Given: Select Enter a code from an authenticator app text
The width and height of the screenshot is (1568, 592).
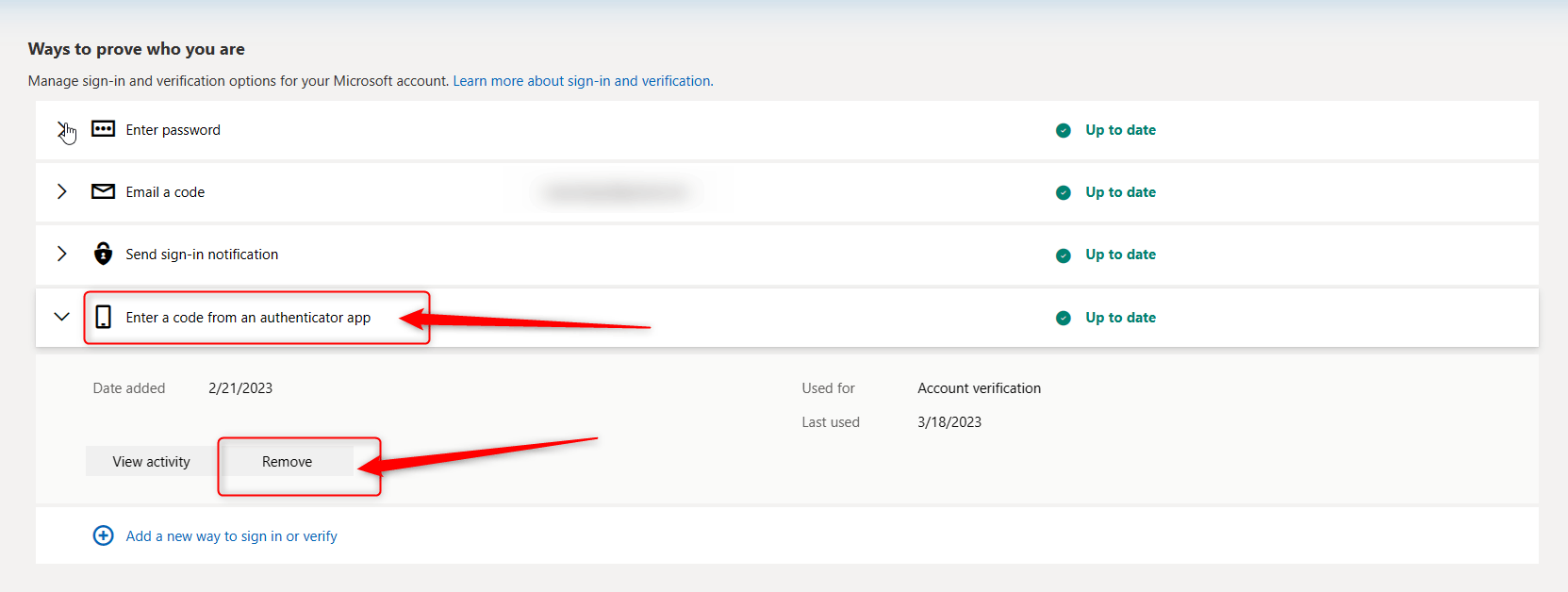Looking at the screenshot, I should (248, 318).
